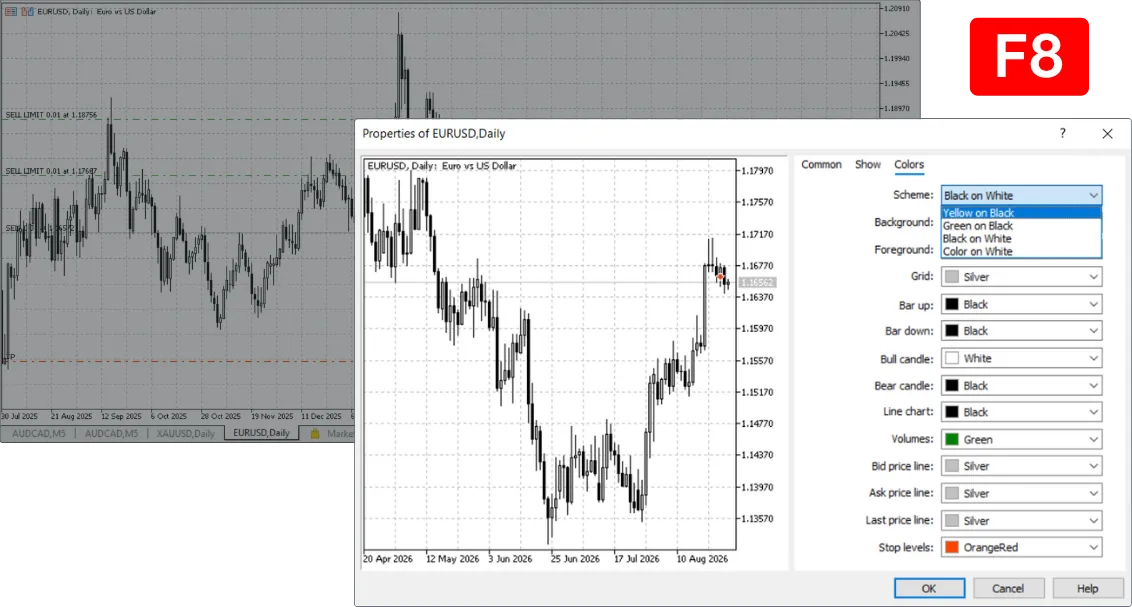Click the 1.17970 price axis label
Image resolution: width=1132 pixels, height=607 pixels.
point(757,171)
